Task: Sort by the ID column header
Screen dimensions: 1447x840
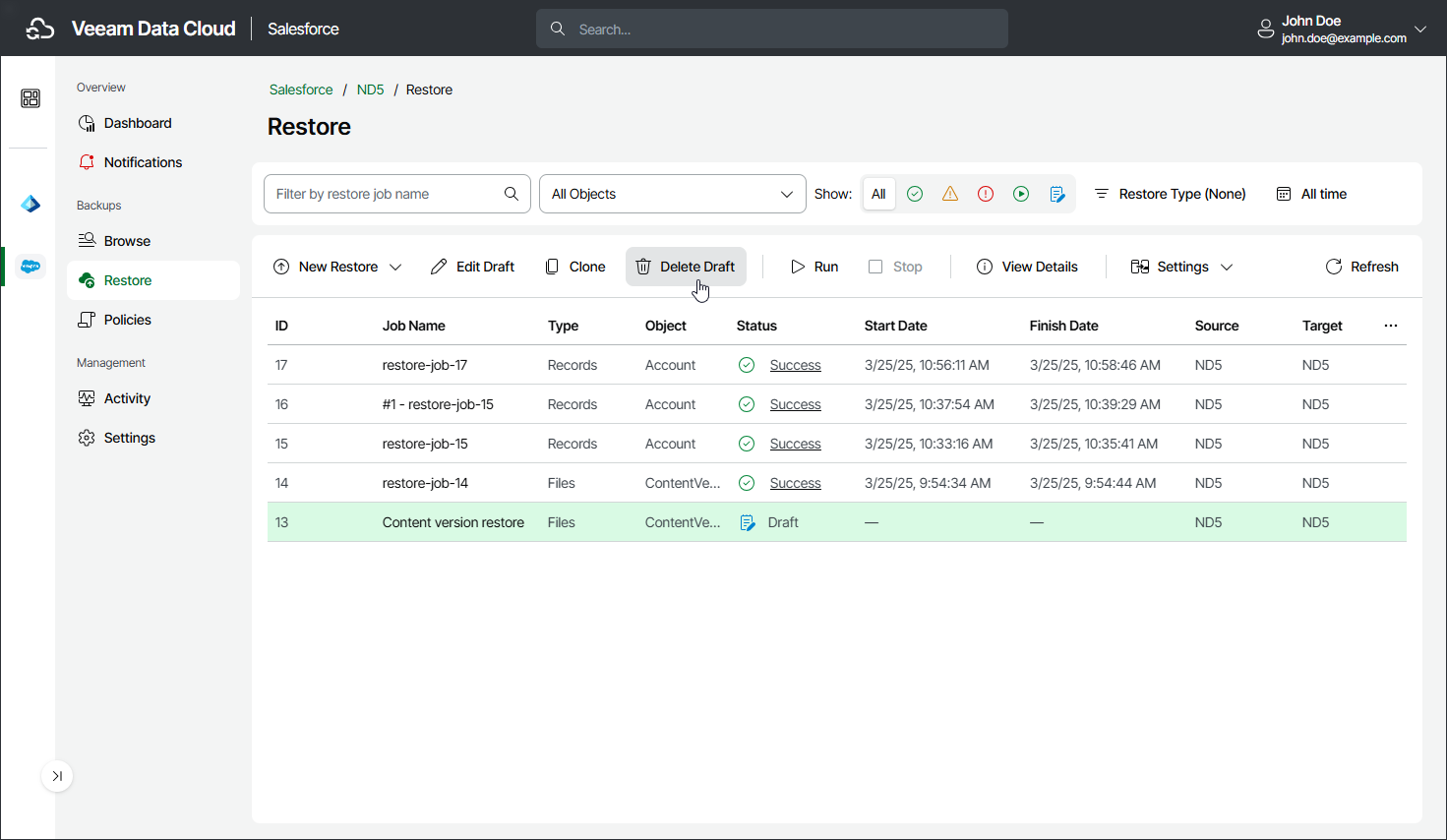Action: (x=281, y=326)
